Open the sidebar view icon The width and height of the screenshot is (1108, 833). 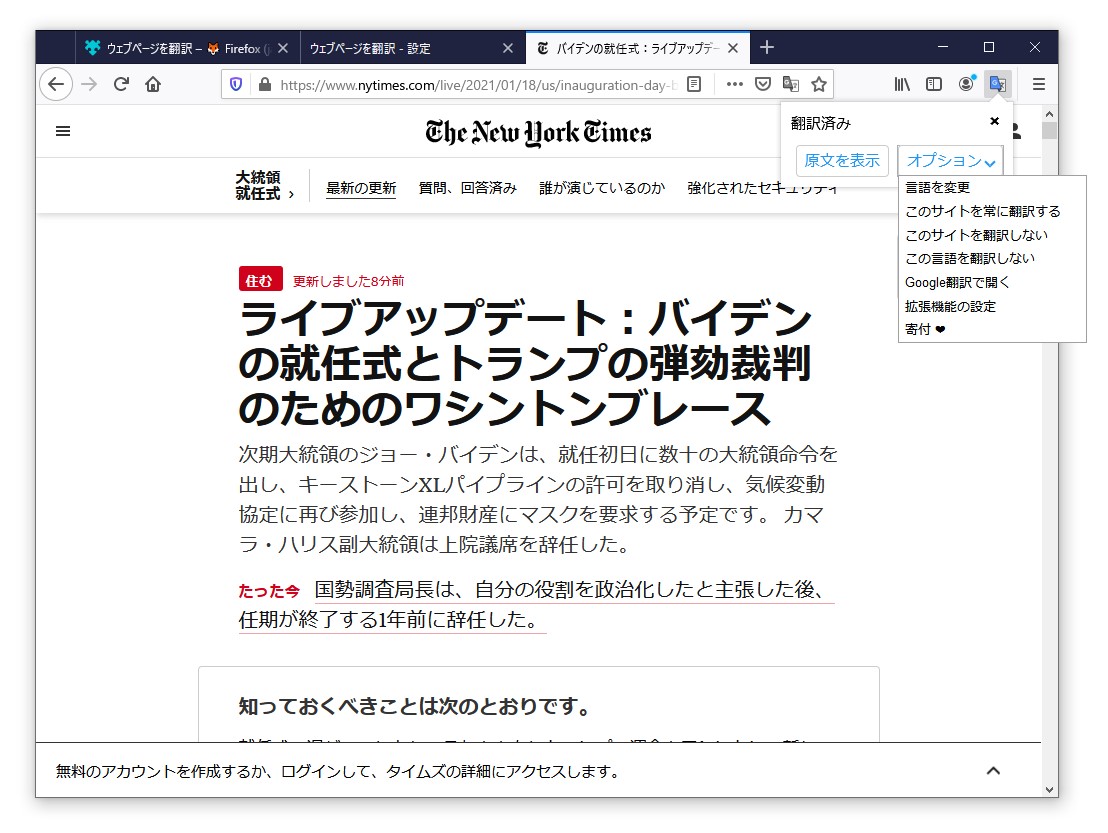coord(933,84)
